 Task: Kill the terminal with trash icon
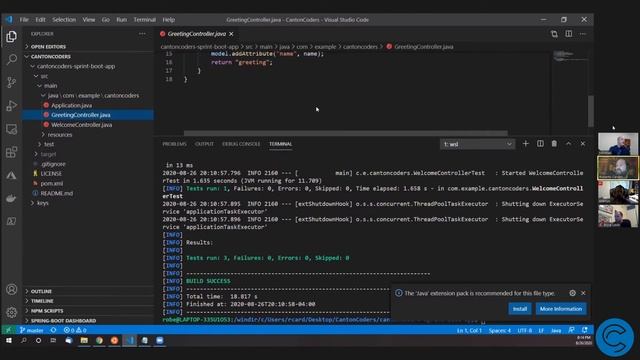tap(554, 144)
